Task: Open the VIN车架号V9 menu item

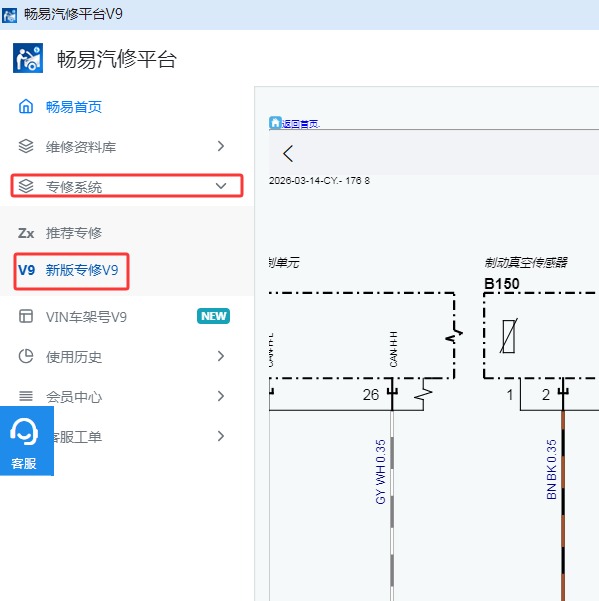Action: click(126, 317)
